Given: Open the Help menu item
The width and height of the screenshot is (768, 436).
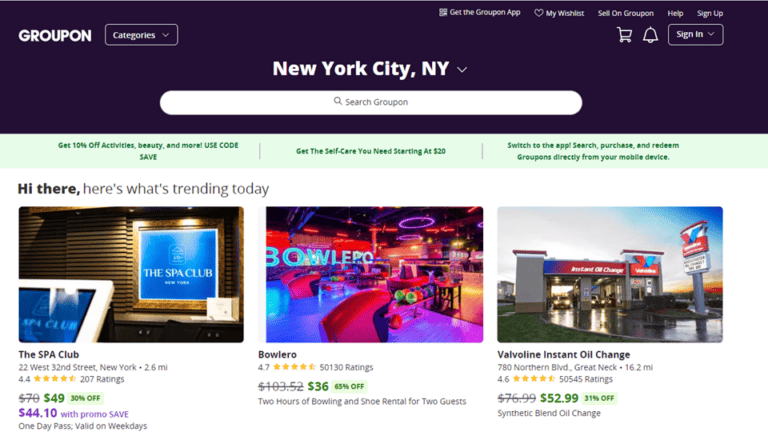Looking at the screenshot, I should click(x=675, y=13).
